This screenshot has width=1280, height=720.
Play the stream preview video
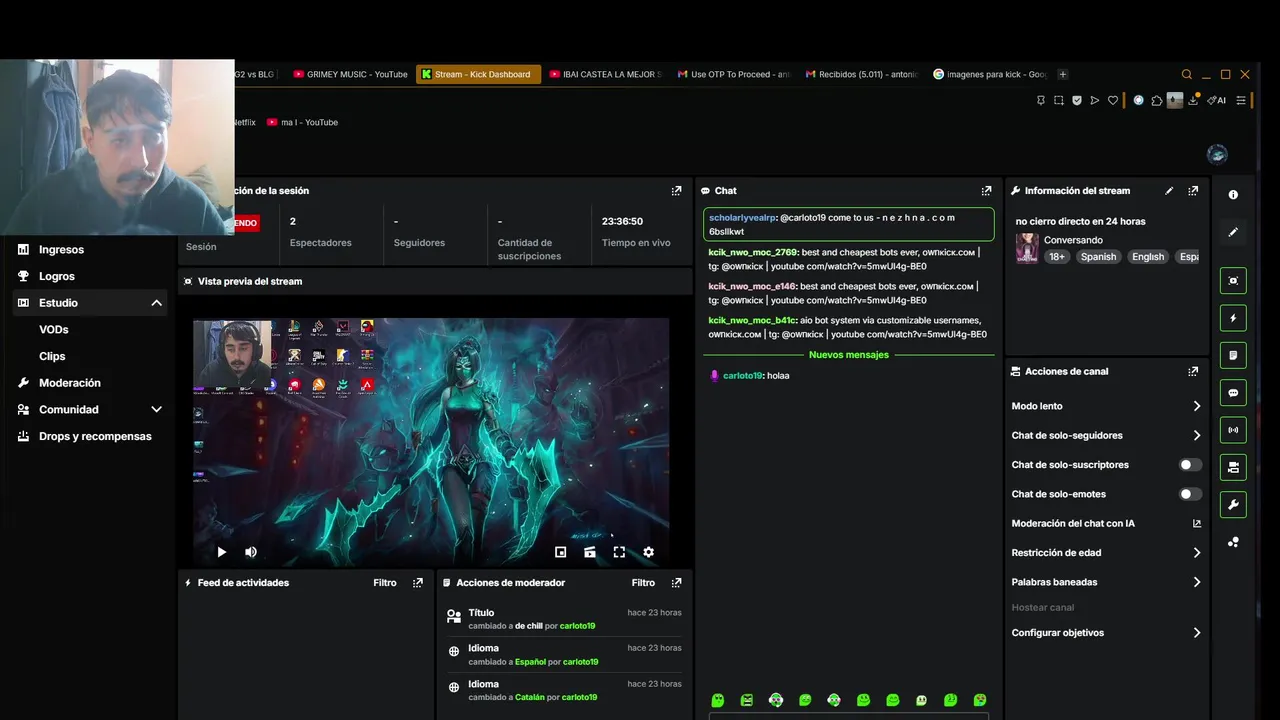click(222, 552)
